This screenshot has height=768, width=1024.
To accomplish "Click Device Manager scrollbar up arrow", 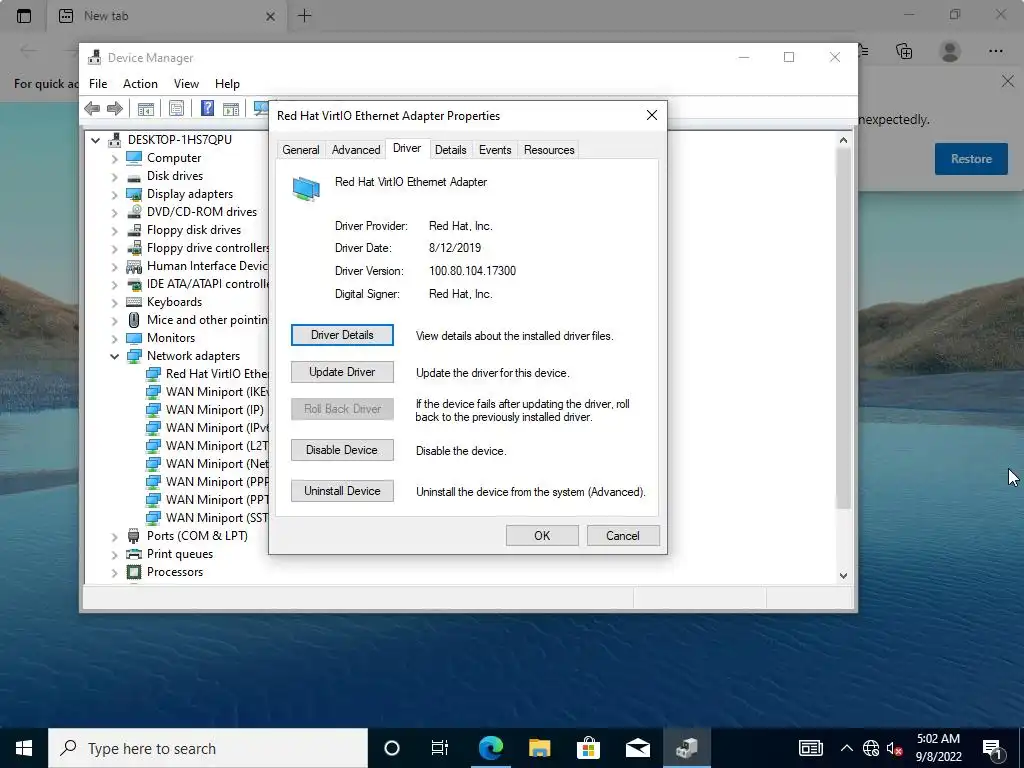I will tap(843, 140).
